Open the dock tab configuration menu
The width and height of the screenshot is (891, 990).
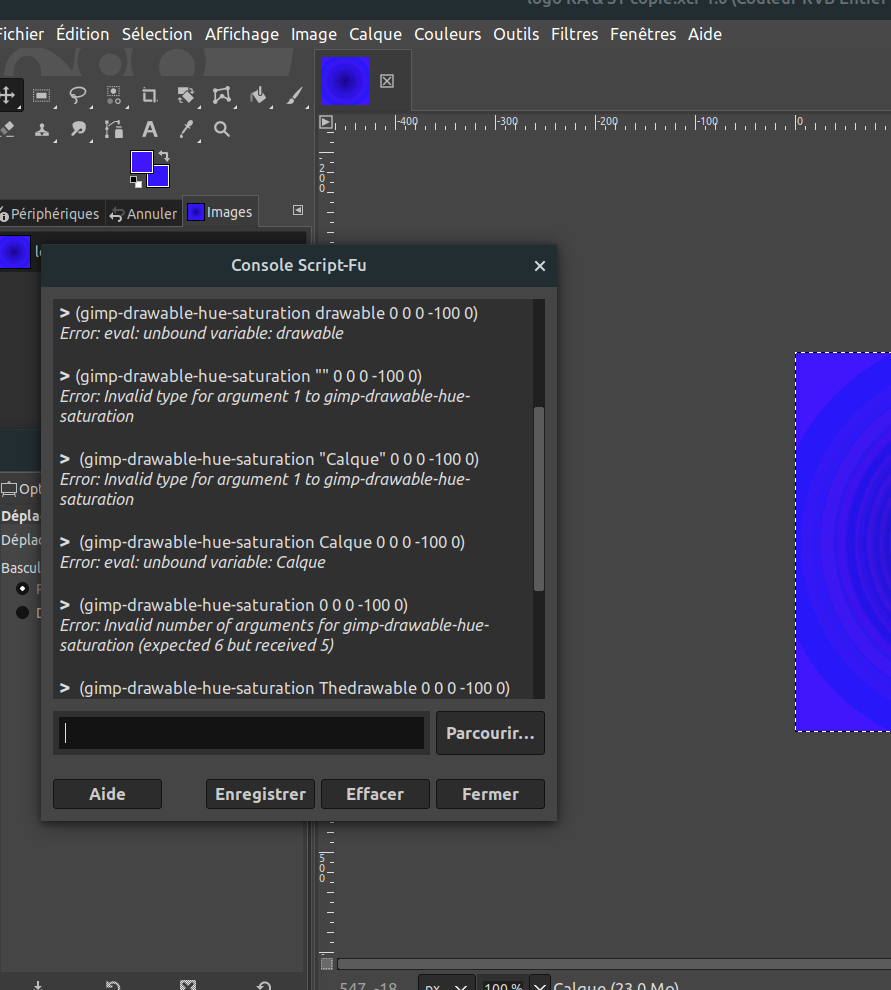(297, 211)
